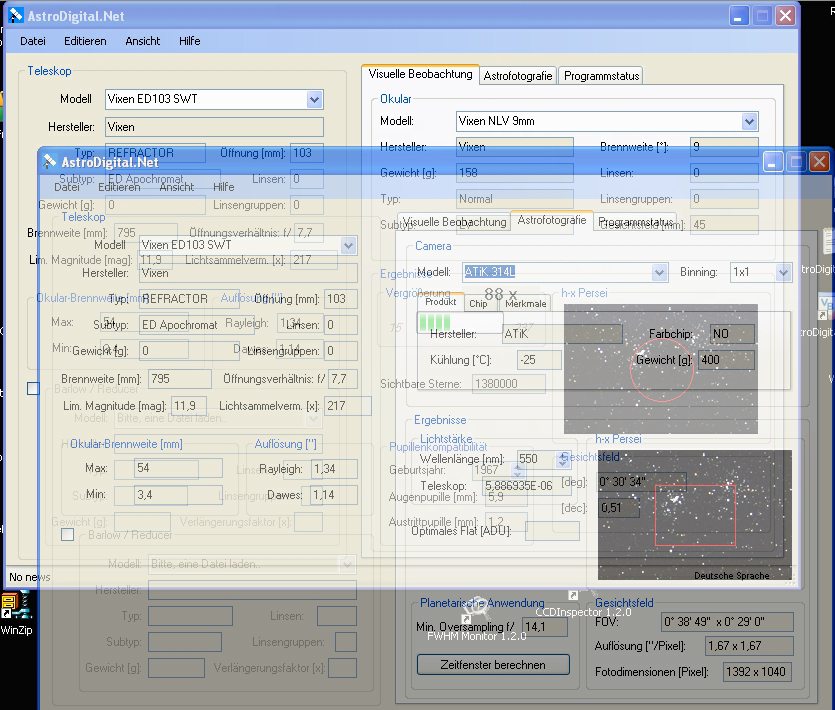Viewport: 835px width, 710px height.
Task: Close the back AstroDigital.Net window
Action: (785, 16)
